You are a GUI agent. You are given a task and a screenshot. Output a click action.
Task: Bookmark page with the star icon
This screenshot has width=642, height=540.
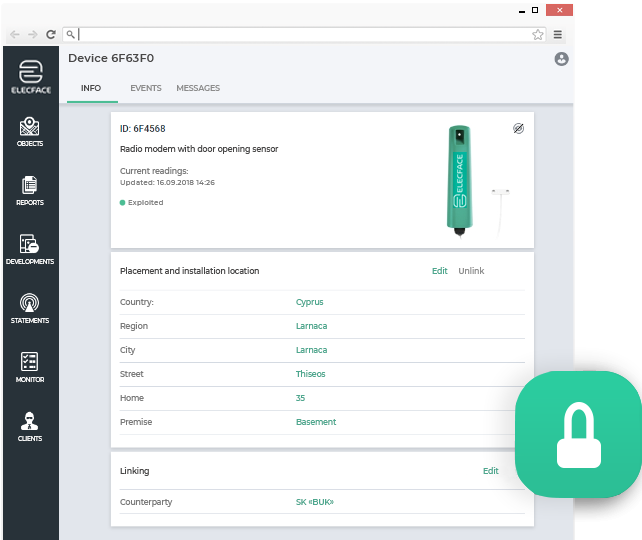point(538,35)
